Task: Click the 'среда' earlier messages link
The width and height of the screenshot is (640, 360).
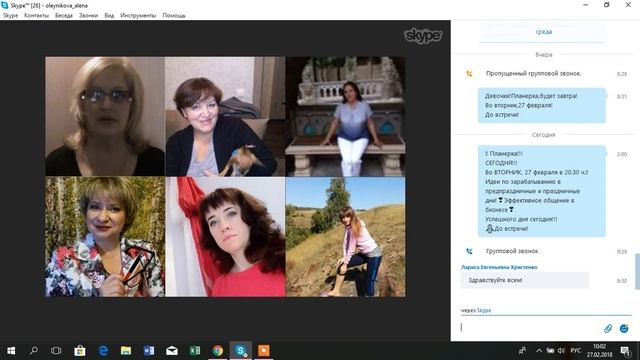Action: point(544,32)
